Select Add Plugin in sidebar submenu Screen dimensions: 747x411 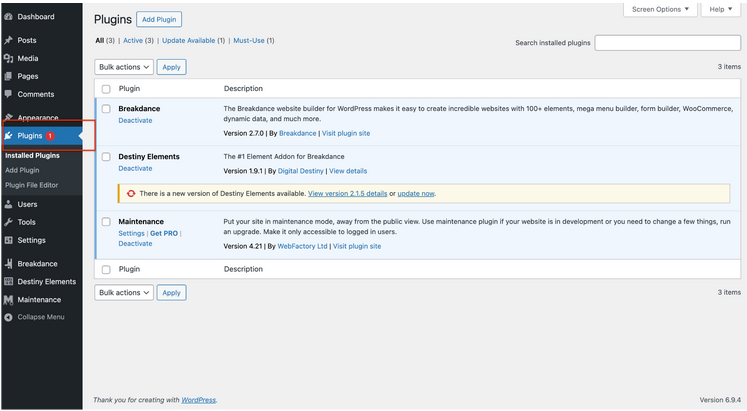click(22, 170)
